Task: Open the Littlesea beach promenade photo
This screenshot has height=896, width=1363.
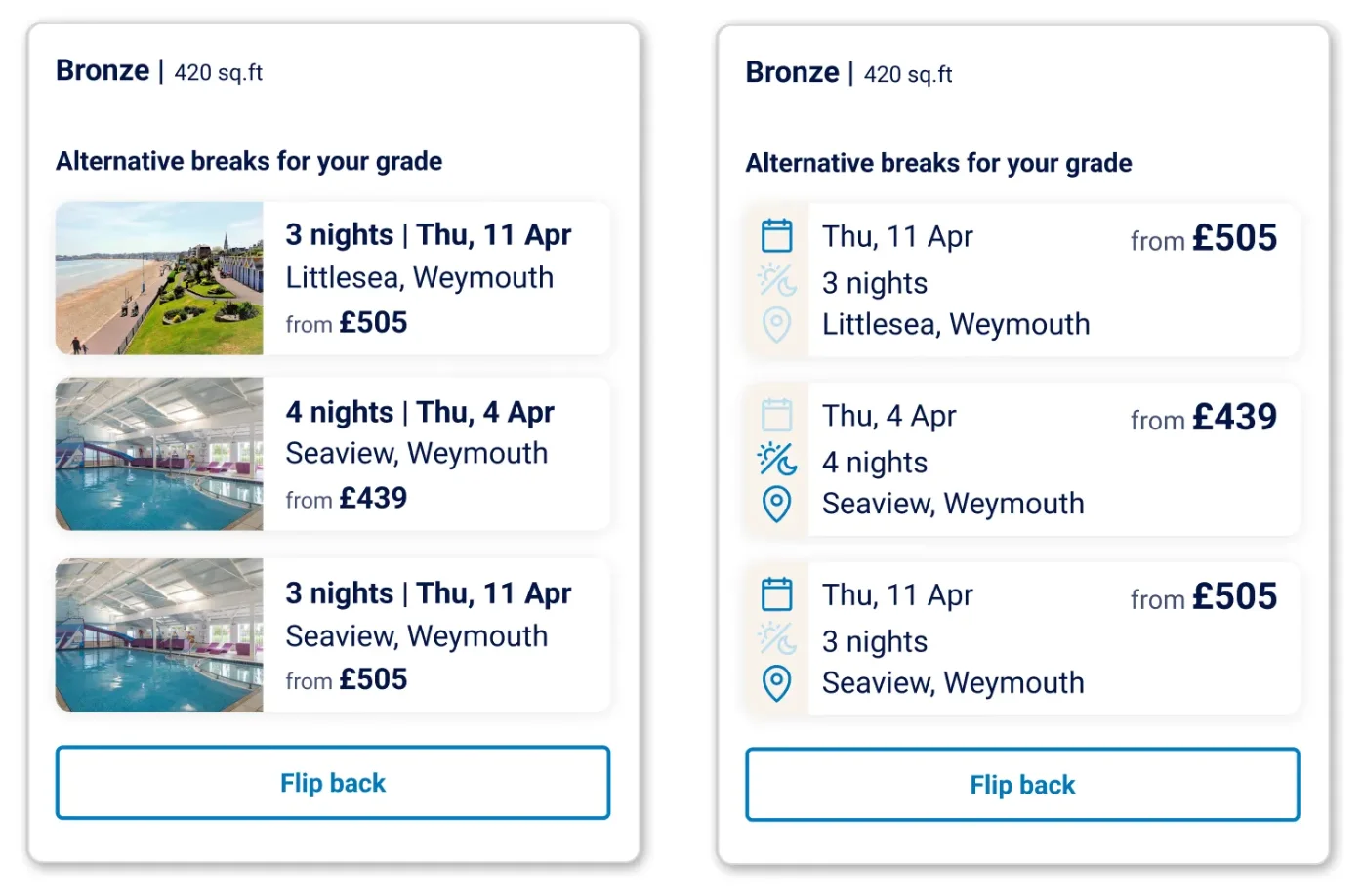Action: pos(159,278)
